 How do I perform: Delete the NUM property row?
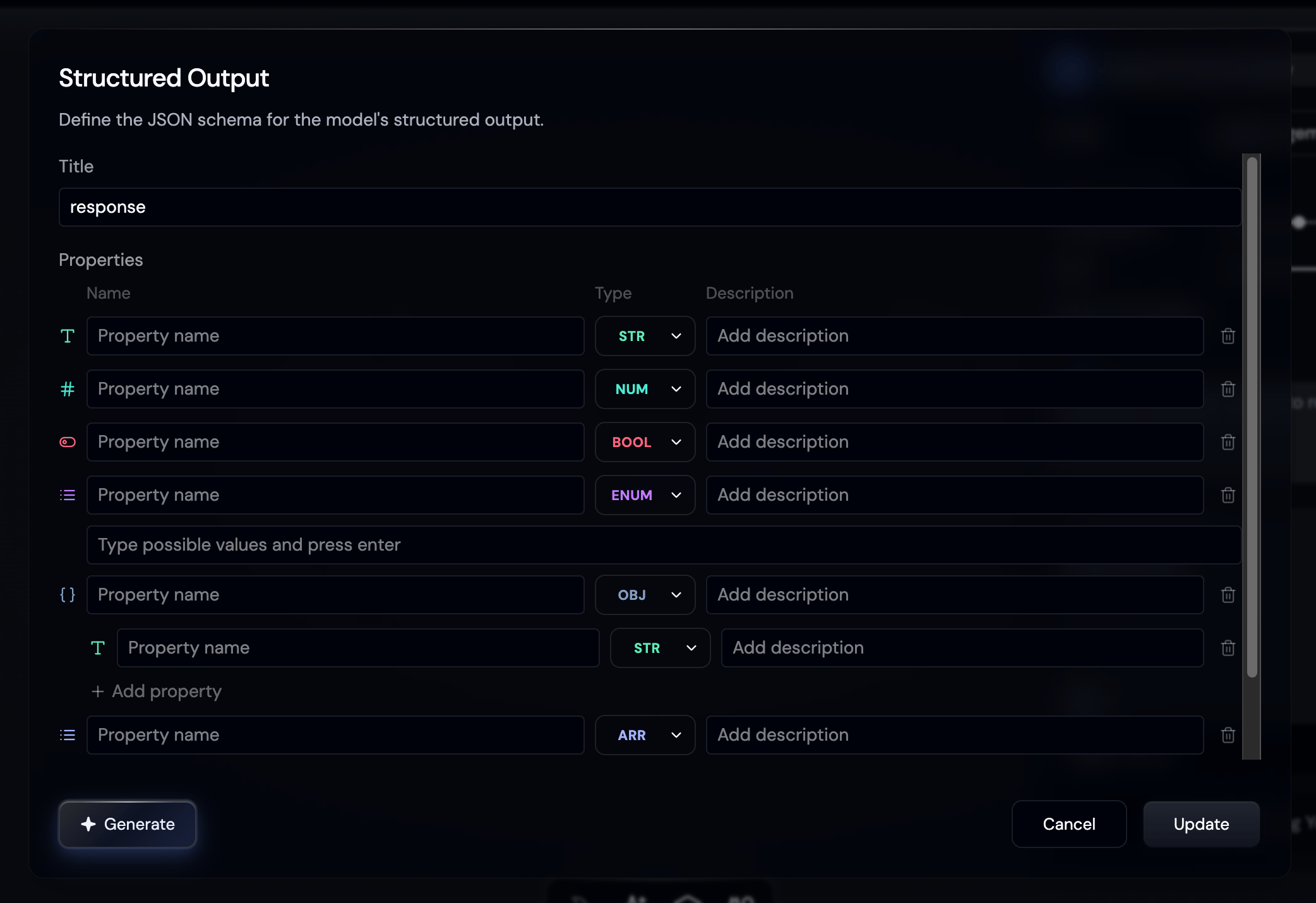pyautogui.click(x=1228, y=389)
